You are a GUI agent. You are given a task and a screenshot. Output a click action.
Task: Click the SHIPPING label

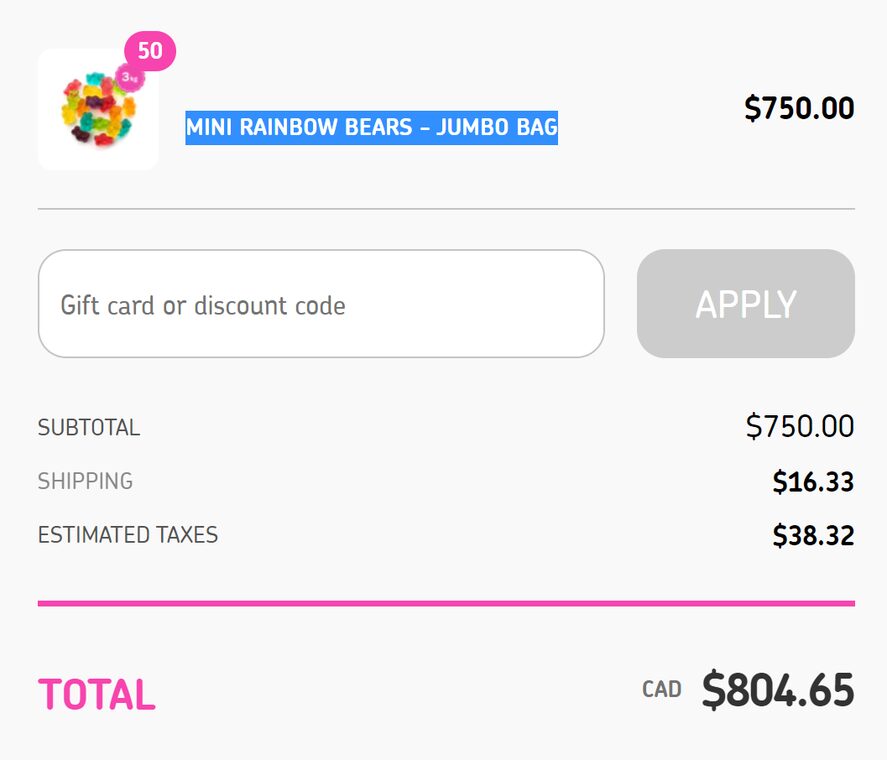(85, 481)
